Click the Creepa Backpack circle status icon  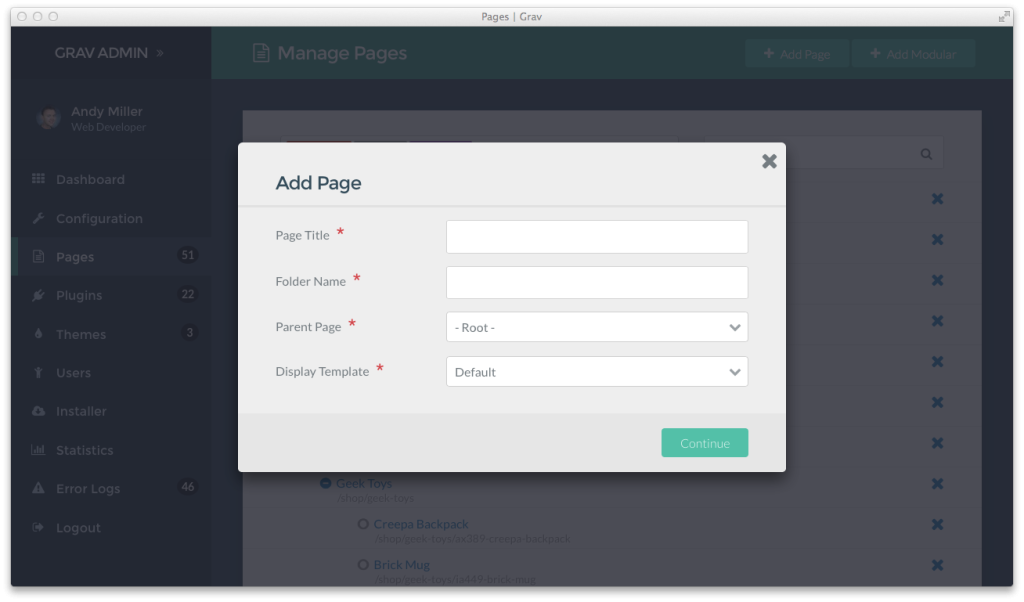coord(363,524)
